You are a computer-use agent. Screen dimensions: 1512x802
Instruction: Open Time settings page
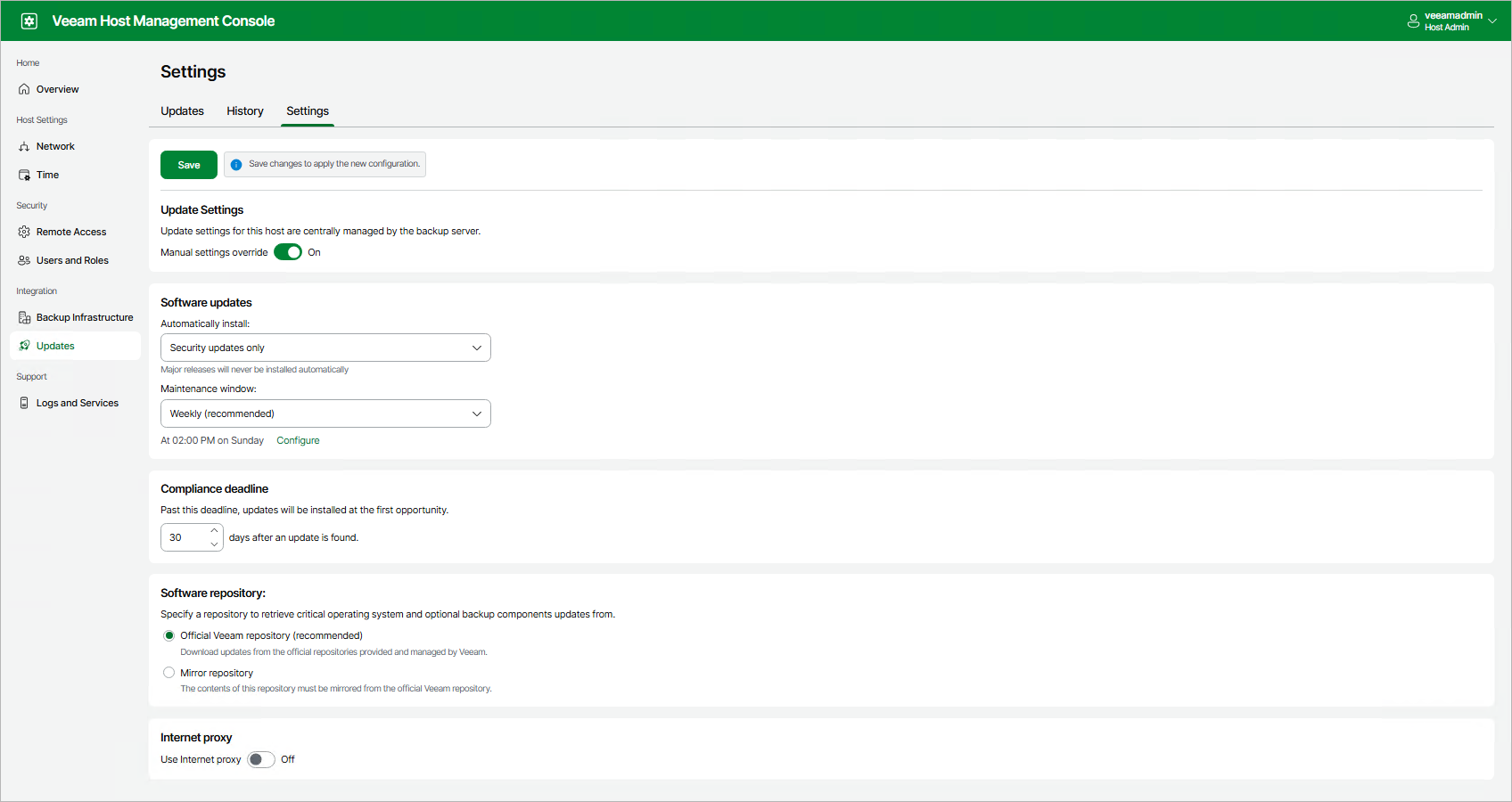point(75,175)
